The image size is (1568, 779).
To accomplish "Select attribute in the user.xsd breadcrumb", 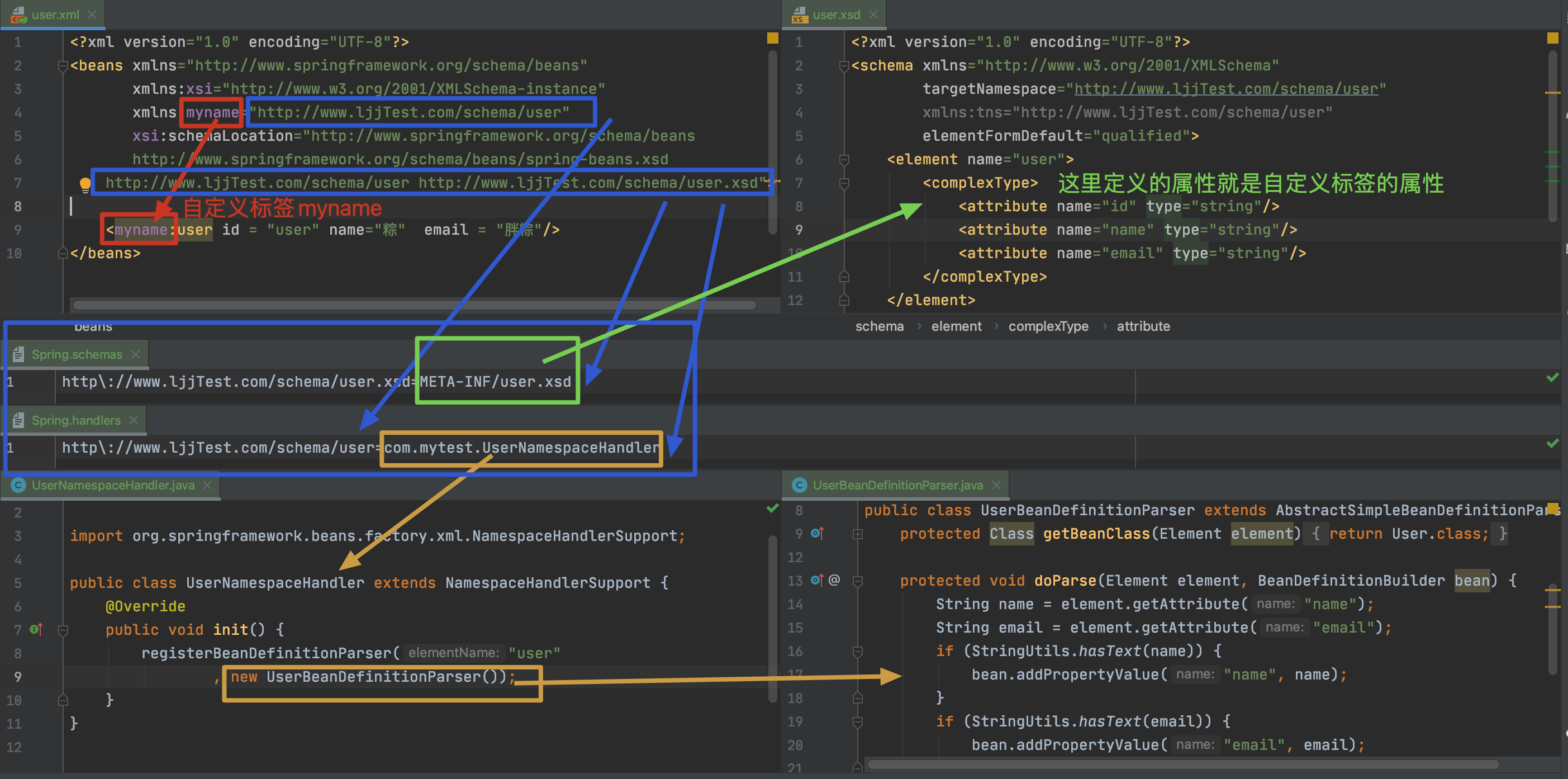I will (1143, 326).
